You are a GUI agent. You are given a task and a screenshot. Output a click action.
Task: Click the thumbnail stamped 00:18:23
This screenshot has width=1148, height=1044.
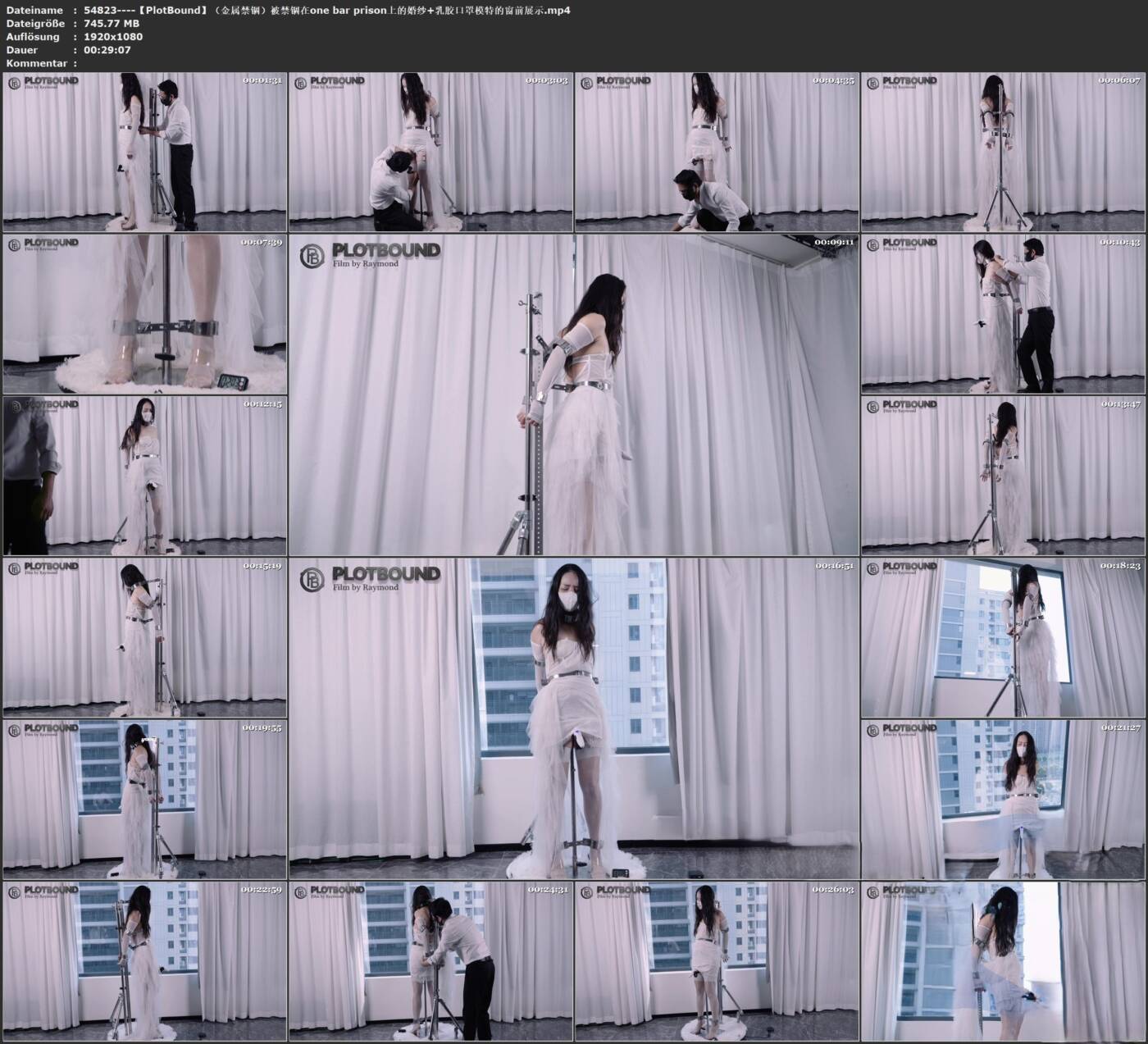[1003, 637]
